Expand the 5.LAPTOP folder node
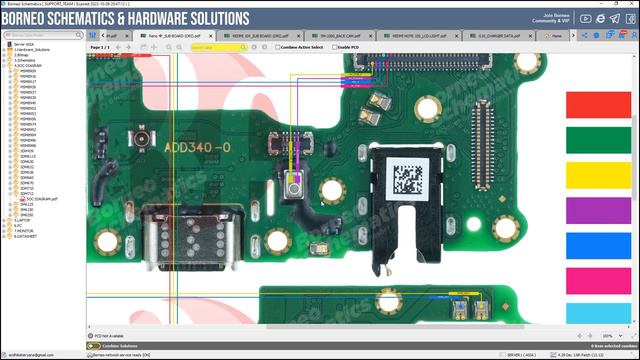640x360 pixels. pos(4,220)
